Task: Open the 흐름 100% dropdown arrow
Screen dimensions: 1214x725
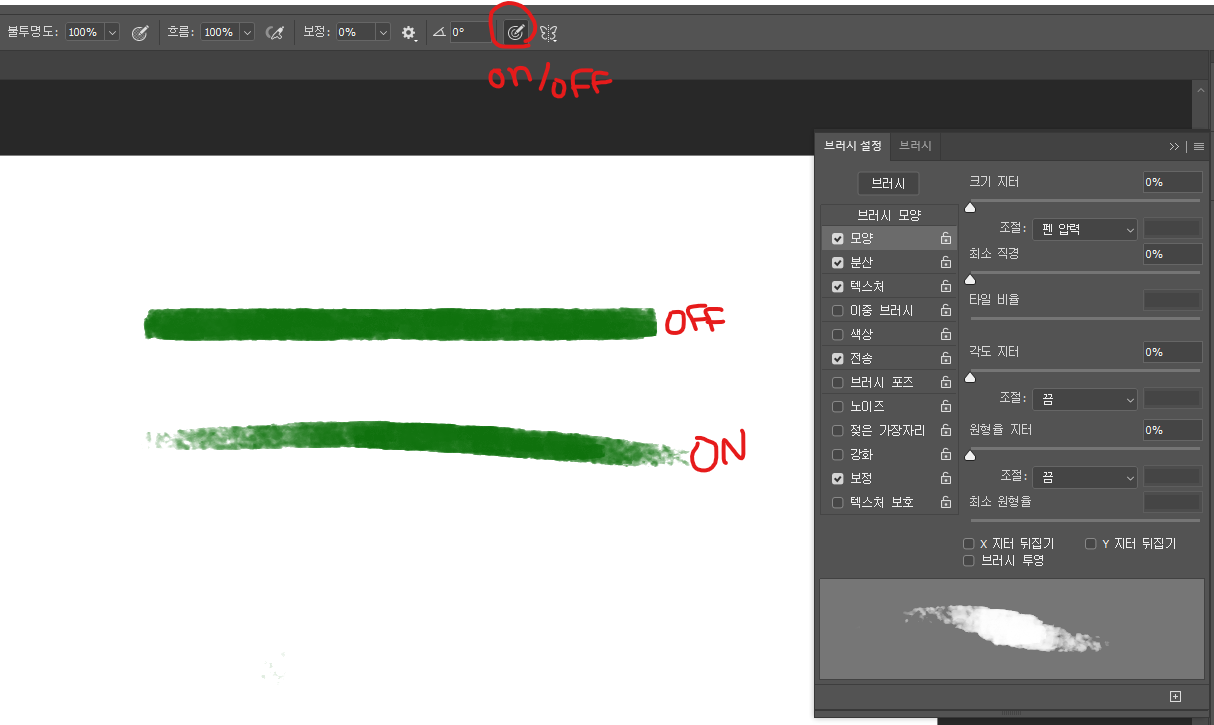Action: [x=247, y=32]
